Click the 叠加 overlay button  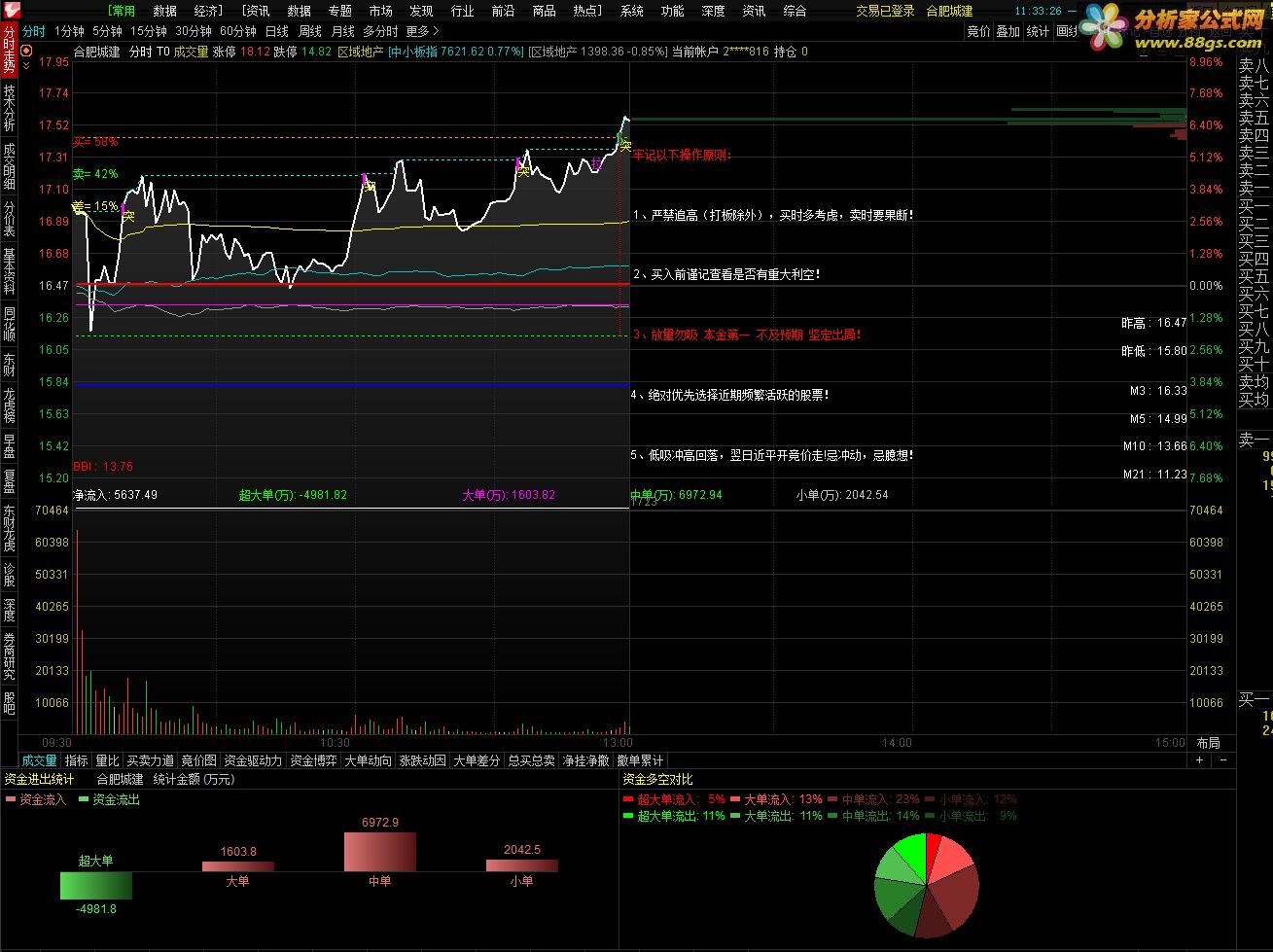1008,31
